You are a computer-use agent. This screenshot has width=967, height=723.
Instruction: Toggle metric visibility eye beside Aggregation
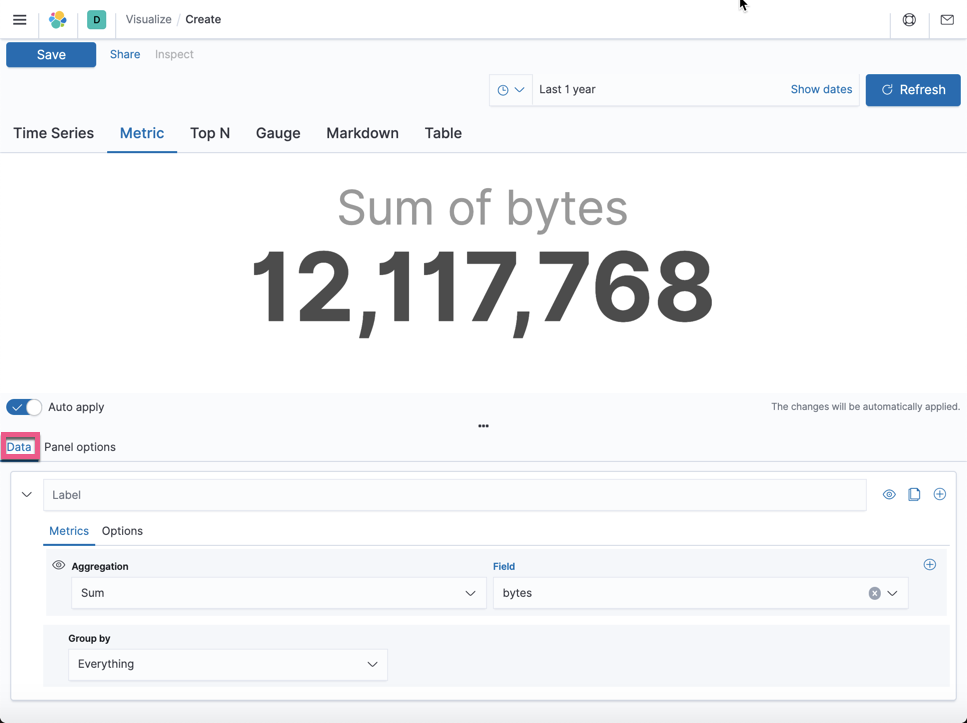pyautogui.click(x=58, y=565)
